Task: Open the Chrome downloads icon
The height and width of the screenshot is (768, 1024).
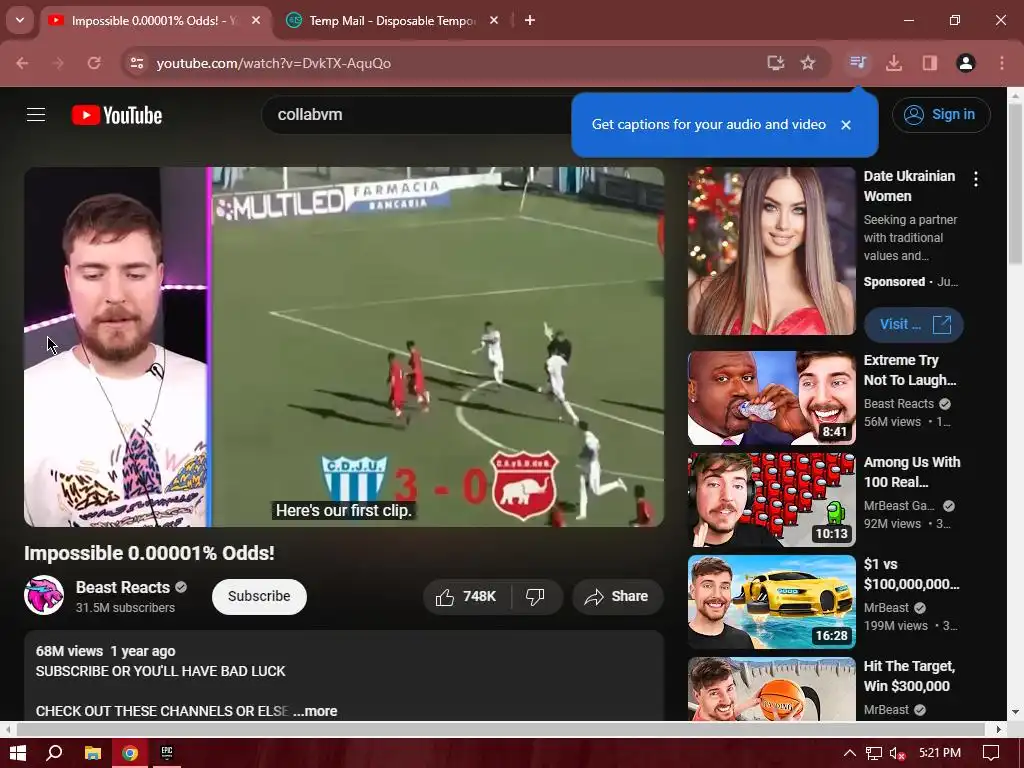Action: click(x=894, y=63)
